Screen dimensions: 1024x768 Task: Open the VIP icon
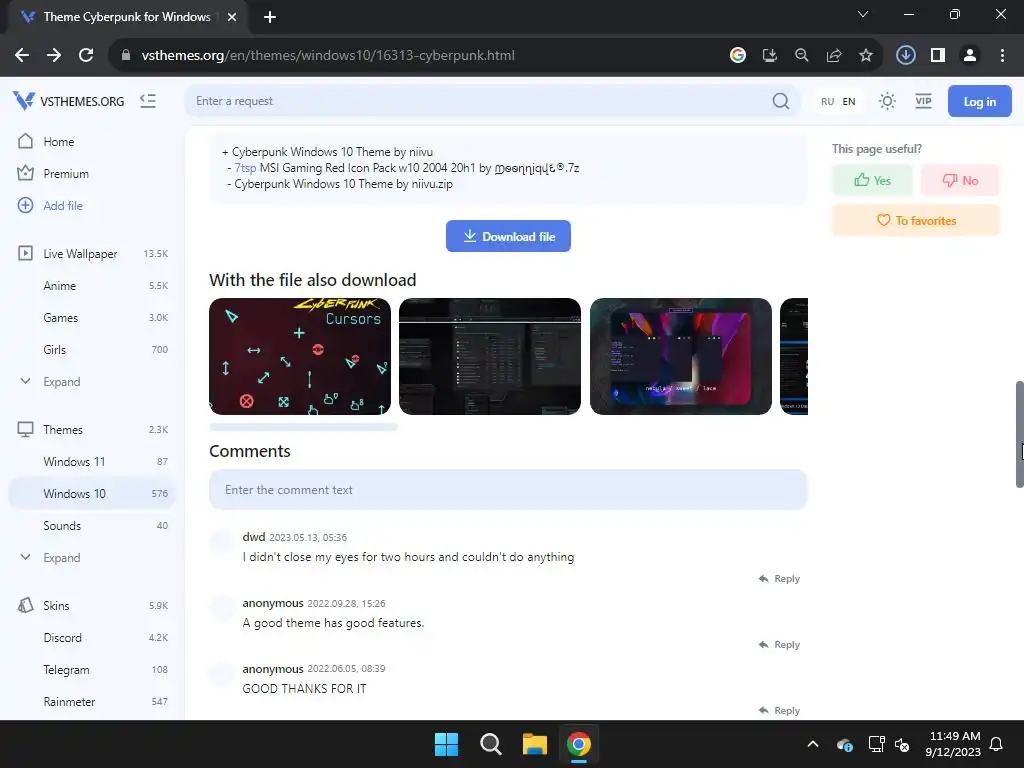[x=923, y=101]
